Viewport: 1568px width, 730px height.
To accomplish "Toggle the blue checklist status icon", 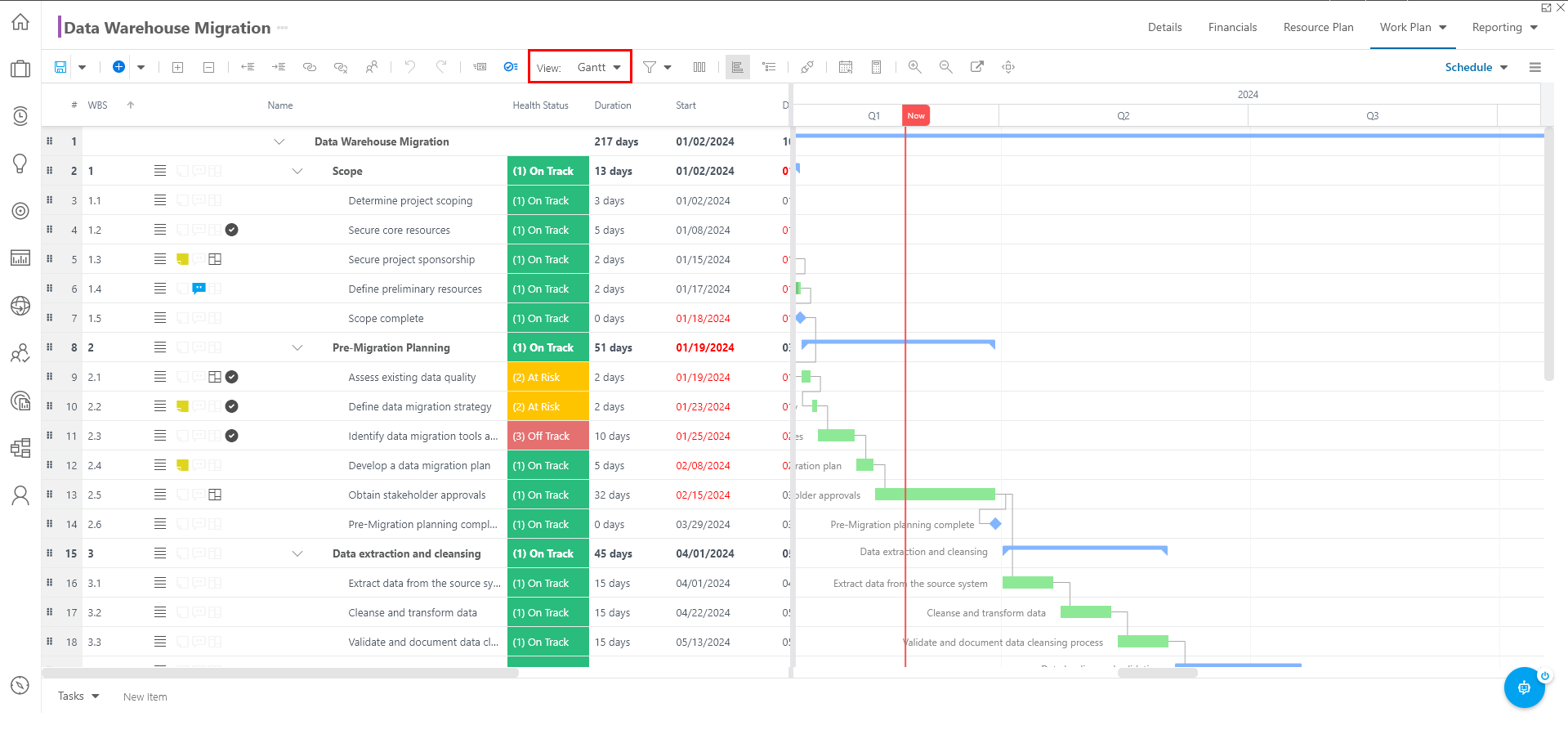I will 511,67.
